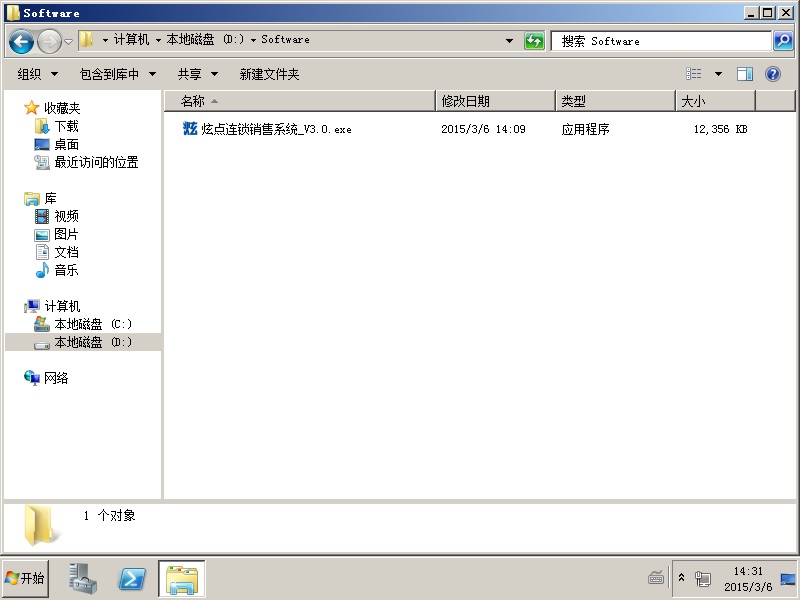800x600 pixels.
Task: Open the 共享 menu
Action: (x=197, y=74)
